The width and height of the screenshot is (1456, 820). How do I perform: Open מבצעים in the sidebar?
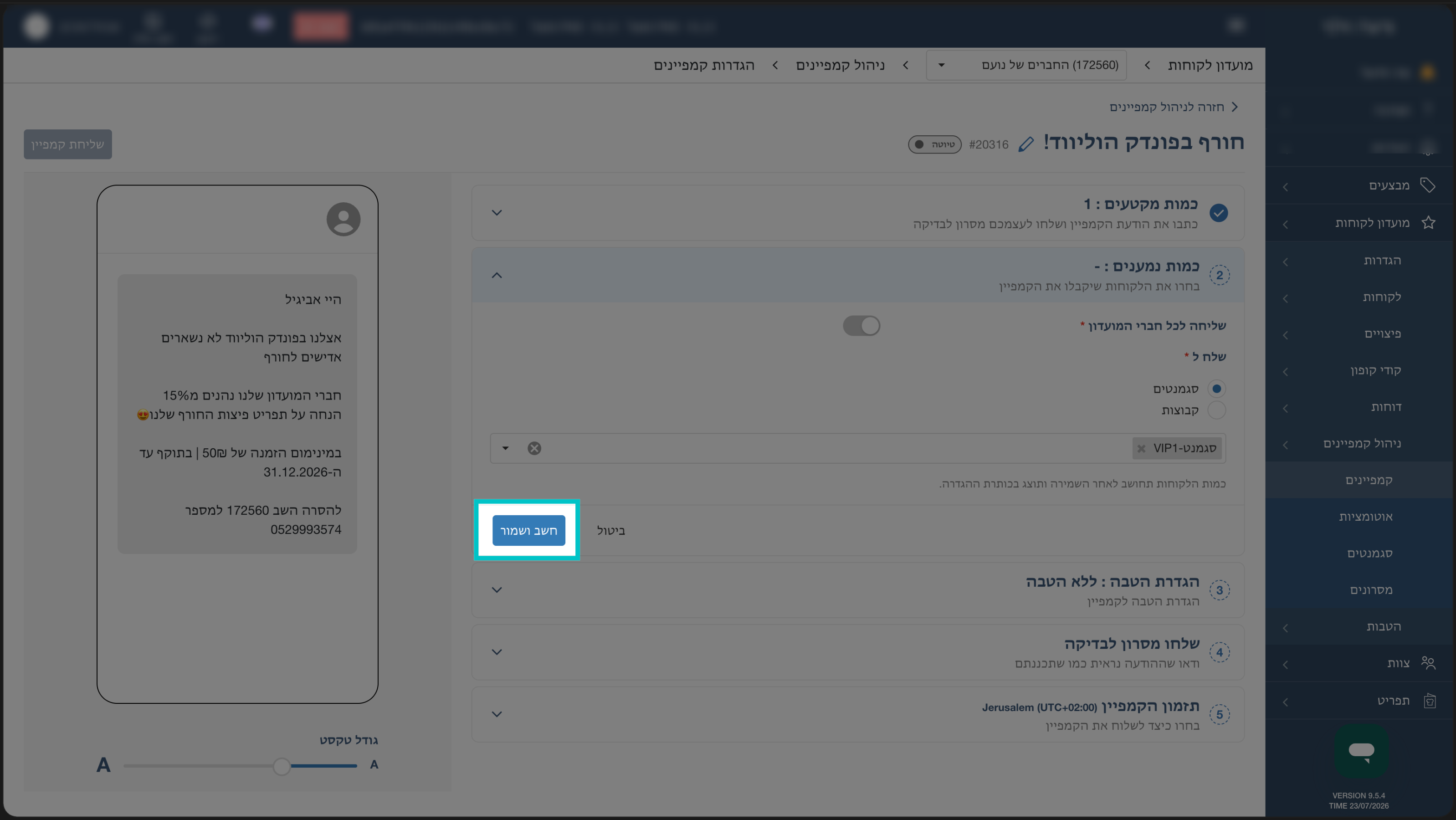(1360, 185)
